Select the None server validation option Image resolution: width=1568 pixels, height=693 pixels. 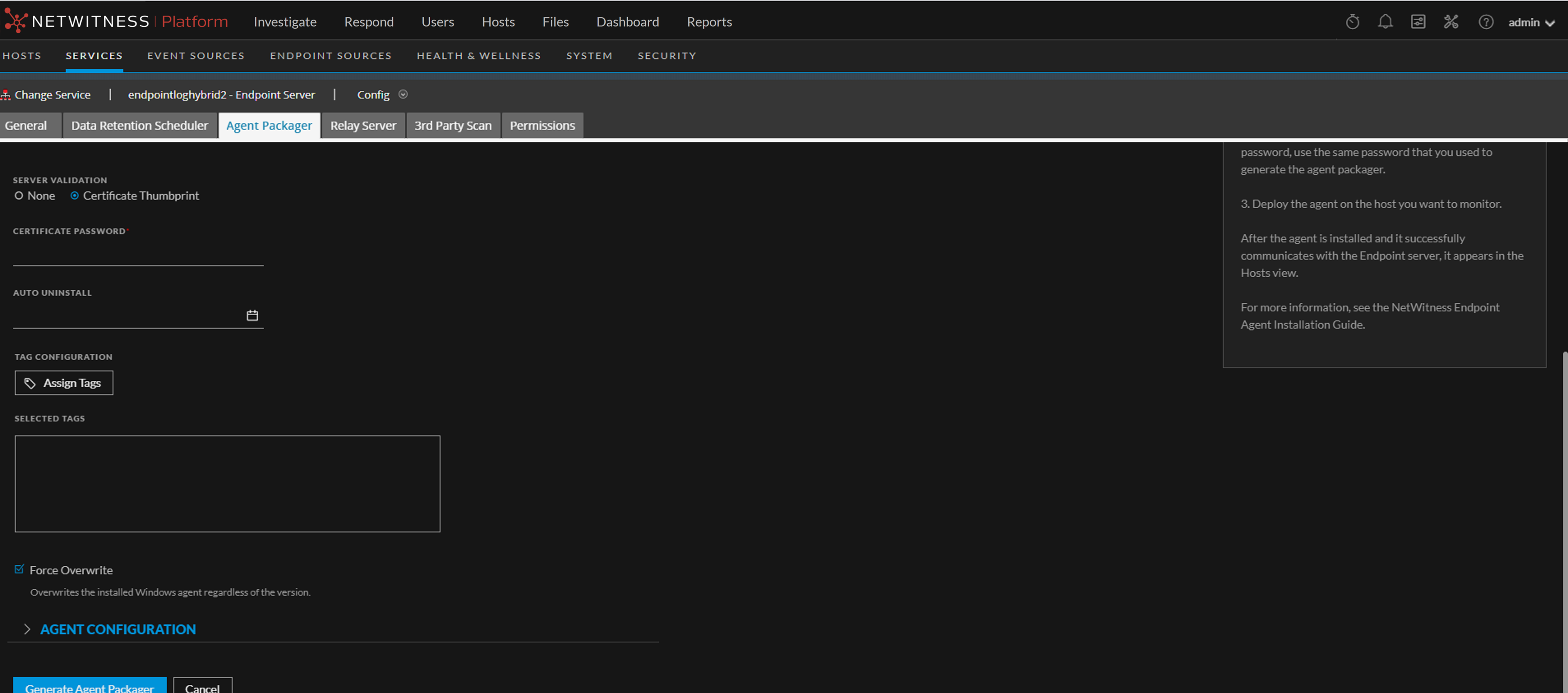click(19, 195)
